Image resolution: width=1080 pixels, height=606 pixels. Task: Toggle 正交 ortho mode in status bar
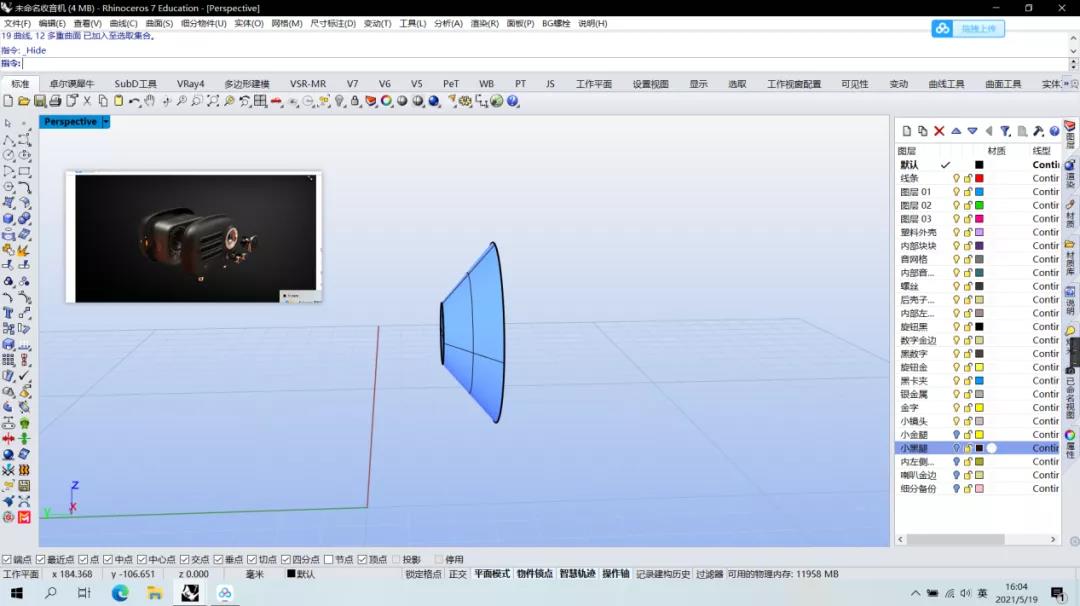pyautogui.click(x=457, y=574)
